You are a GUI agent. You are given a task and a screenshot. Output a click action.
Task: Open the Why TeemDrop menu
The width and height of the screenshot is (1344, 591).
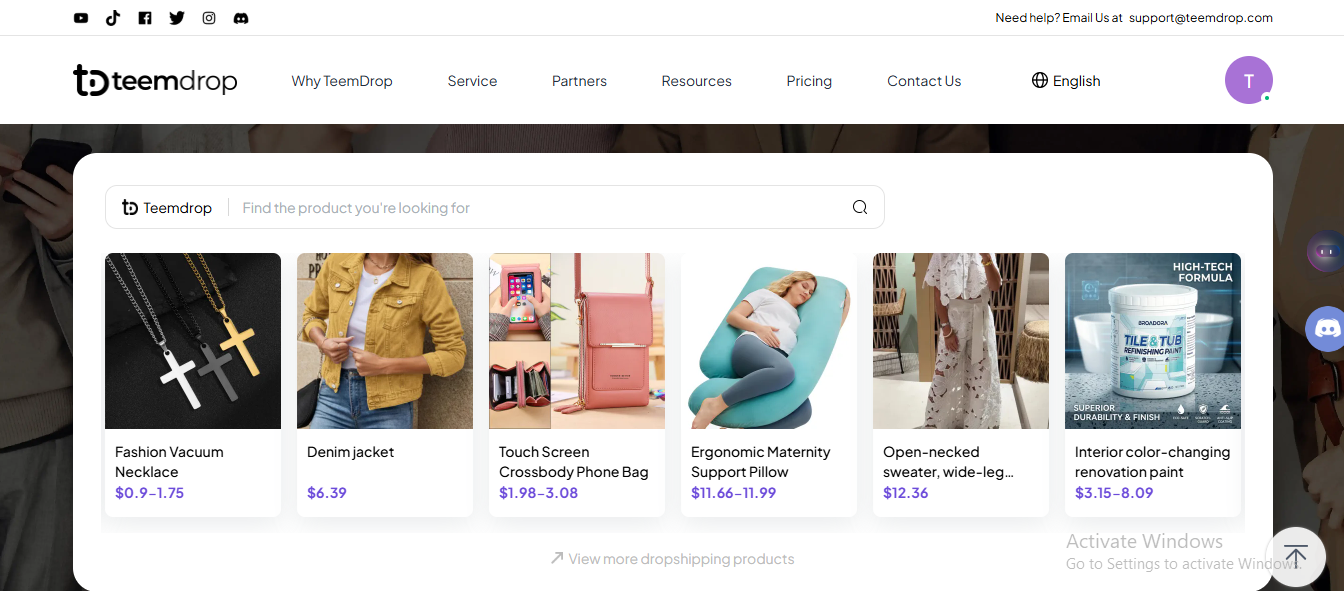tap(342, 81)
